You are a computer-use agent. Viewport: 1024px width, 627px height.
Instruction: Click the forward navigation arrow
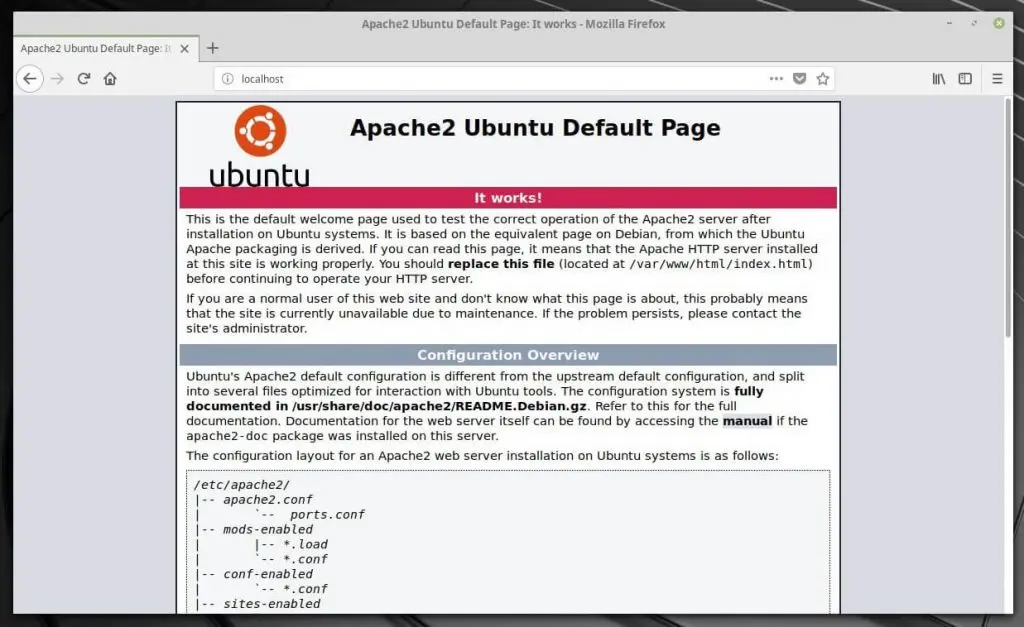[57, 79]
